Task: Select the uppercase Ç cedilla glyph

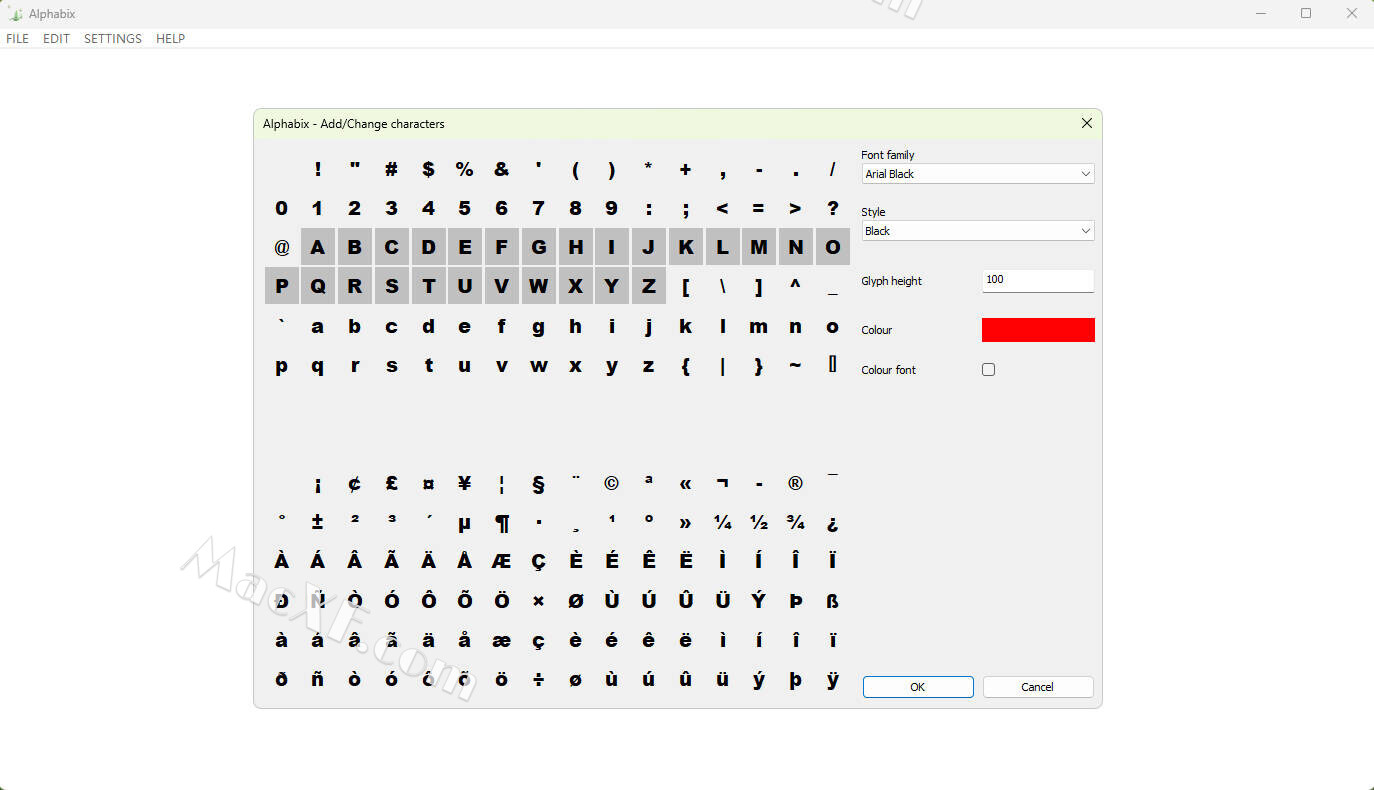Action: tap(538, 561)
